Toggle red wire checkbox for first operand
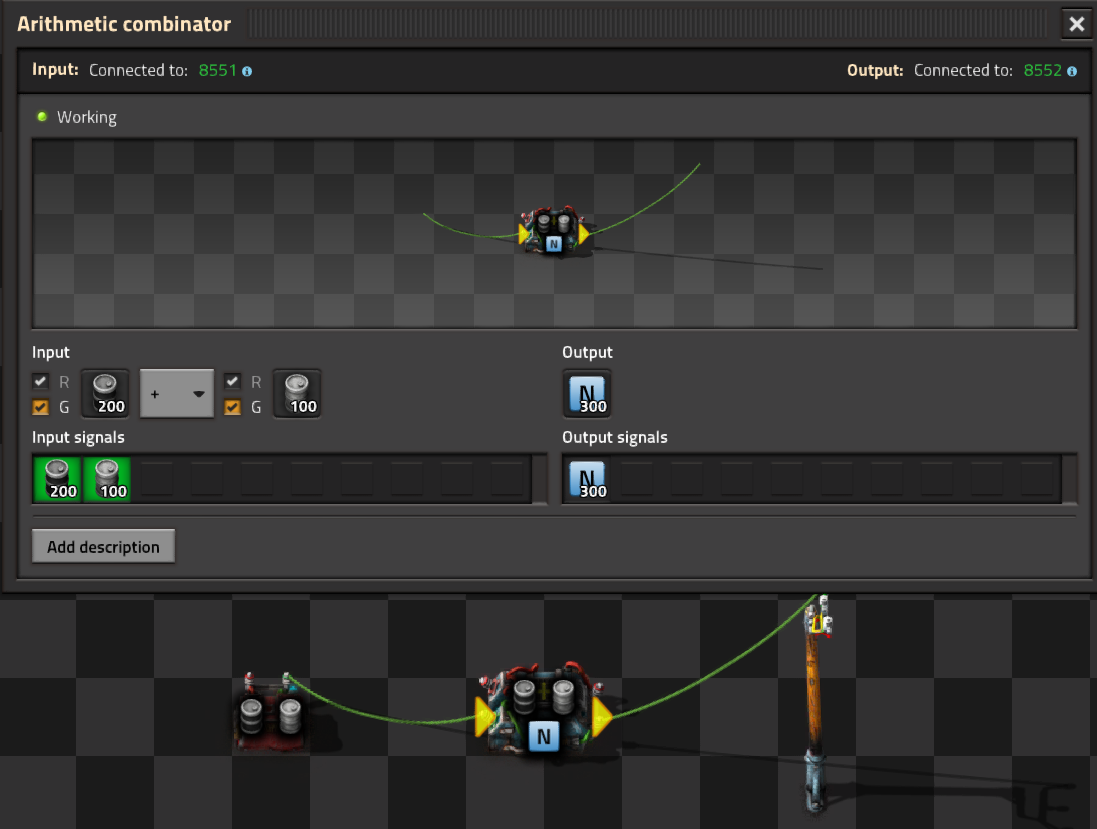The width and height of the screenshot is (1097, 829). tap(41, 381)
